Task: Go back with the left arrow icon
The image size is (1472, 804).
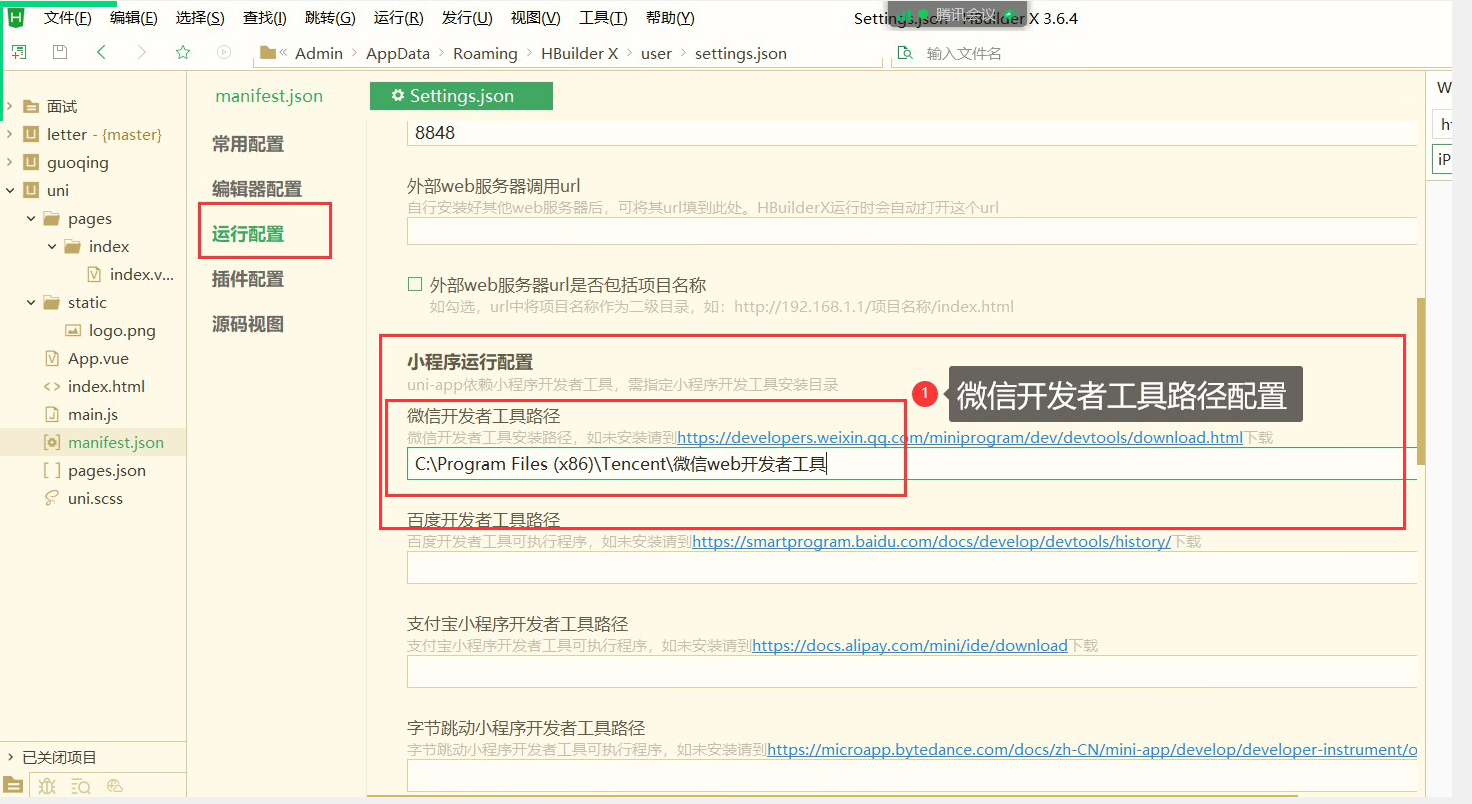Action: pyautogui.click(x=101, y=52)
